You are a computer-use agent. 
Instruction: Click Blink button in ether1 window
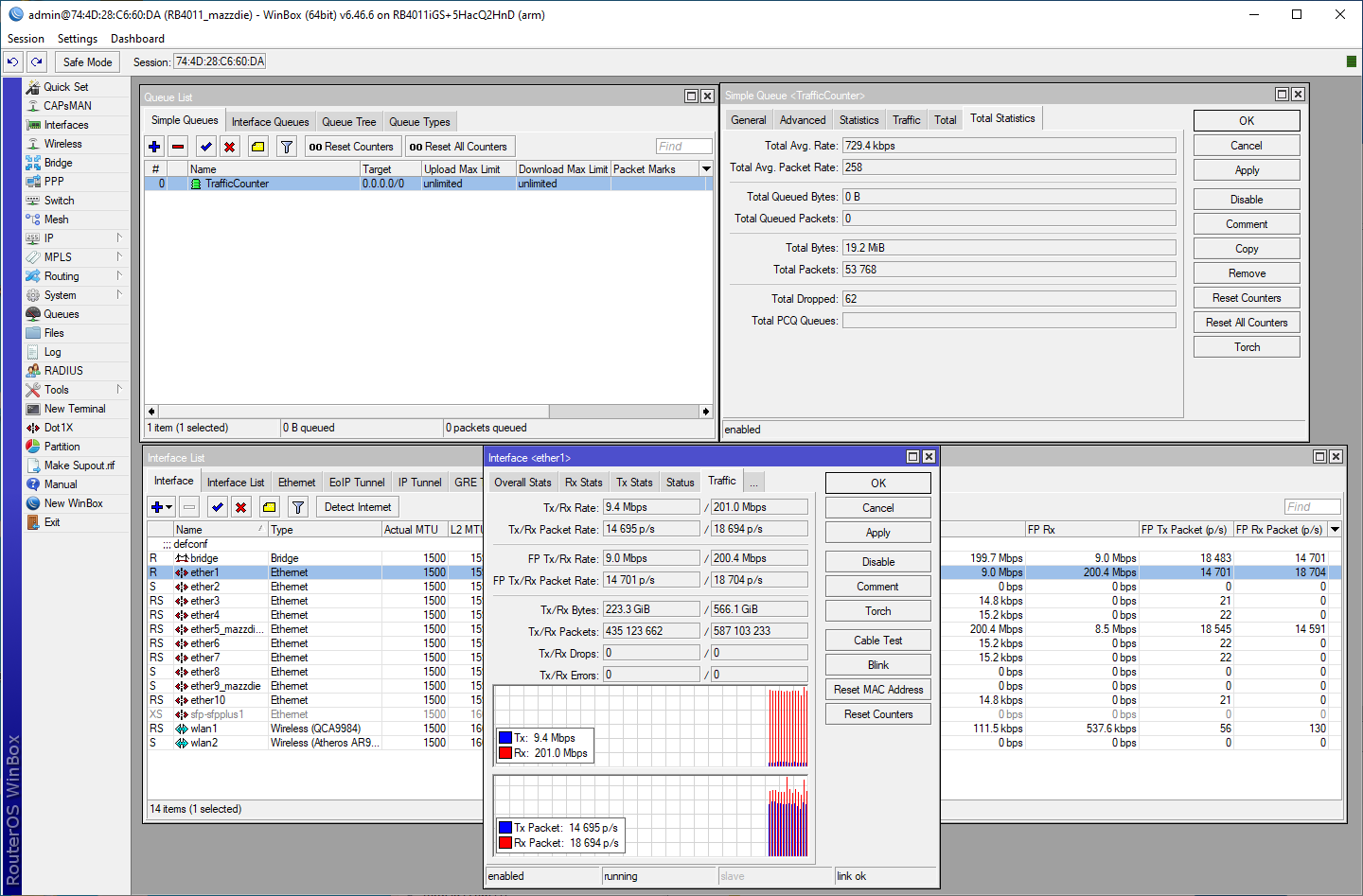(x=878, y=665)
